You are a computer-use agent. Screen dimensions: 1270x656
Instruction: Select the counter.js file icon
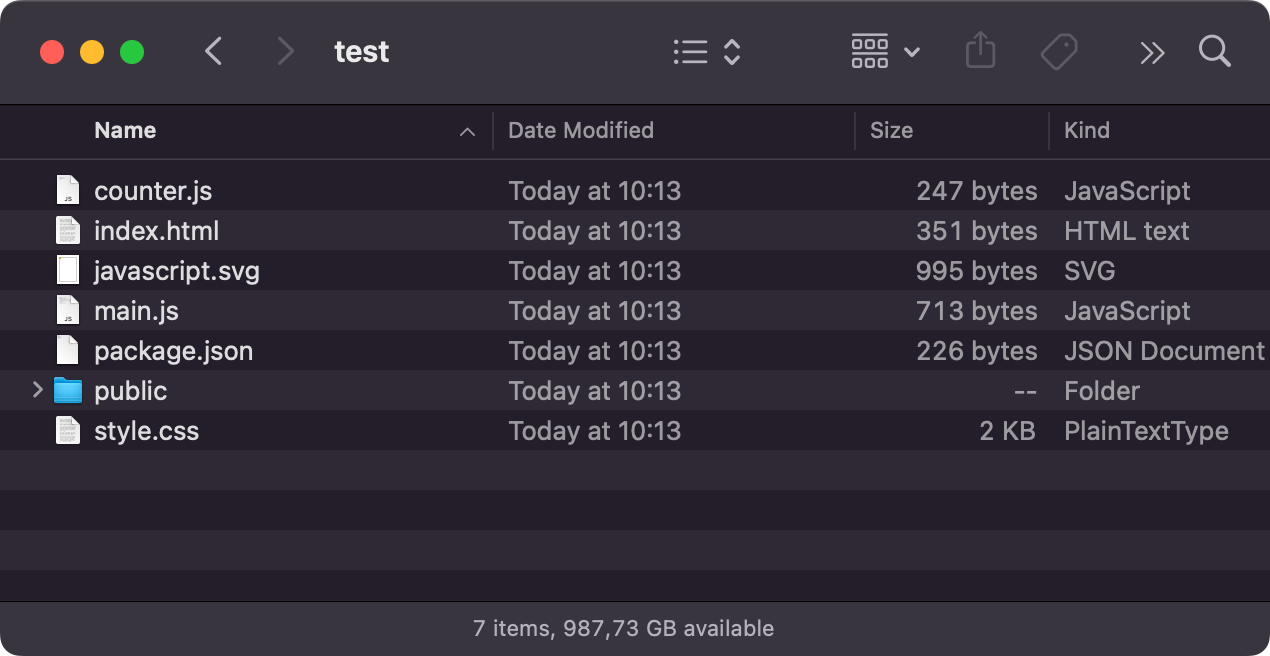(x=67, y=191)
